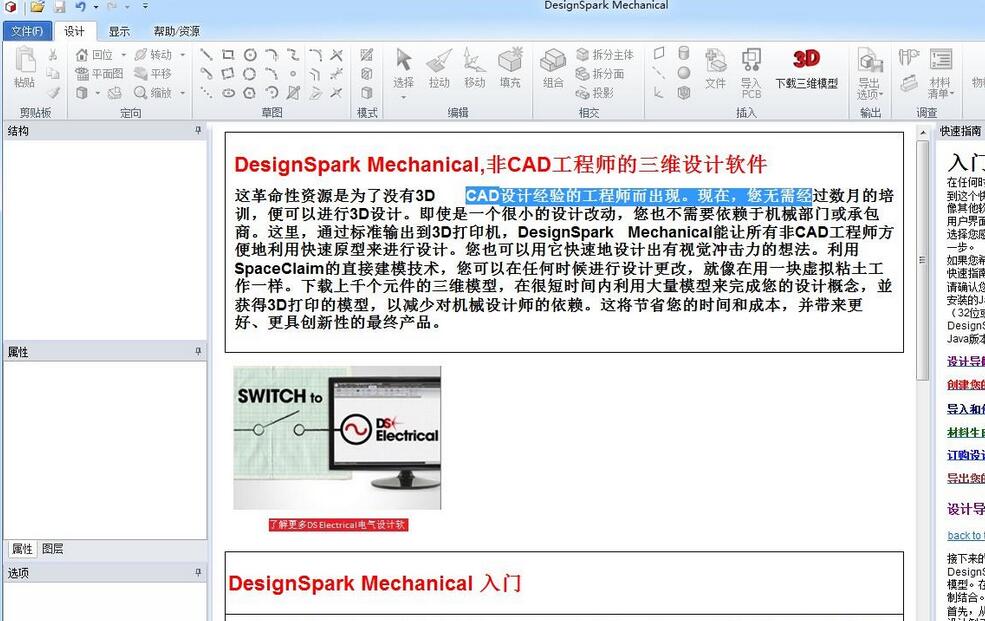Click the SWITCH to DS Electrical banner

click(x=337, y=438)
